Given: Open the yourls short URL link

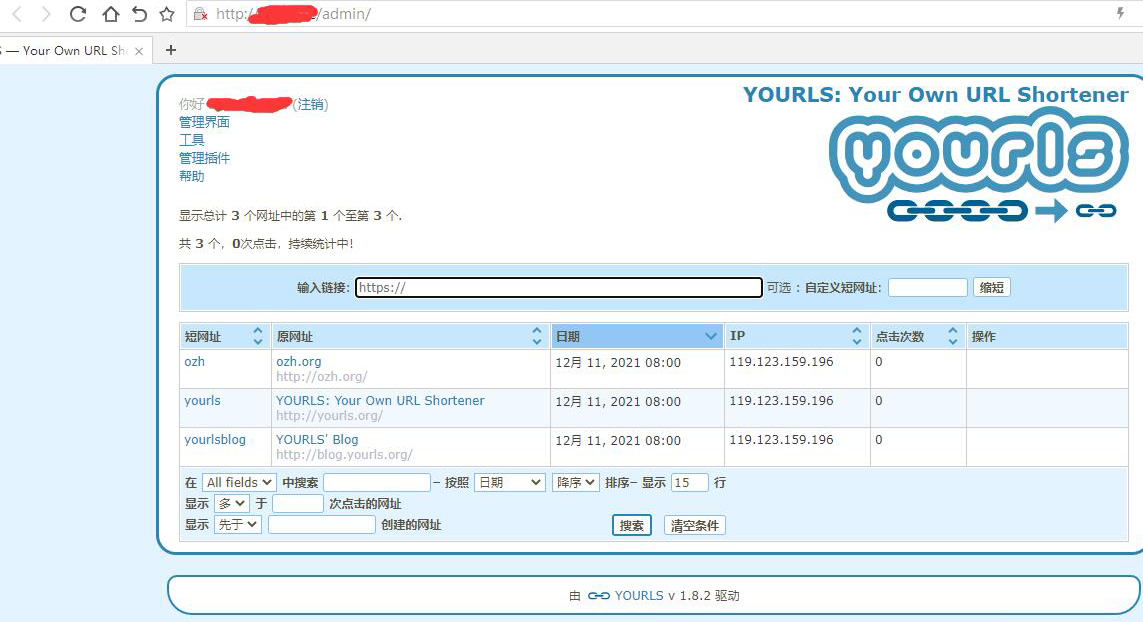Looking at the screenshot, I should click(x=202, y=401).
